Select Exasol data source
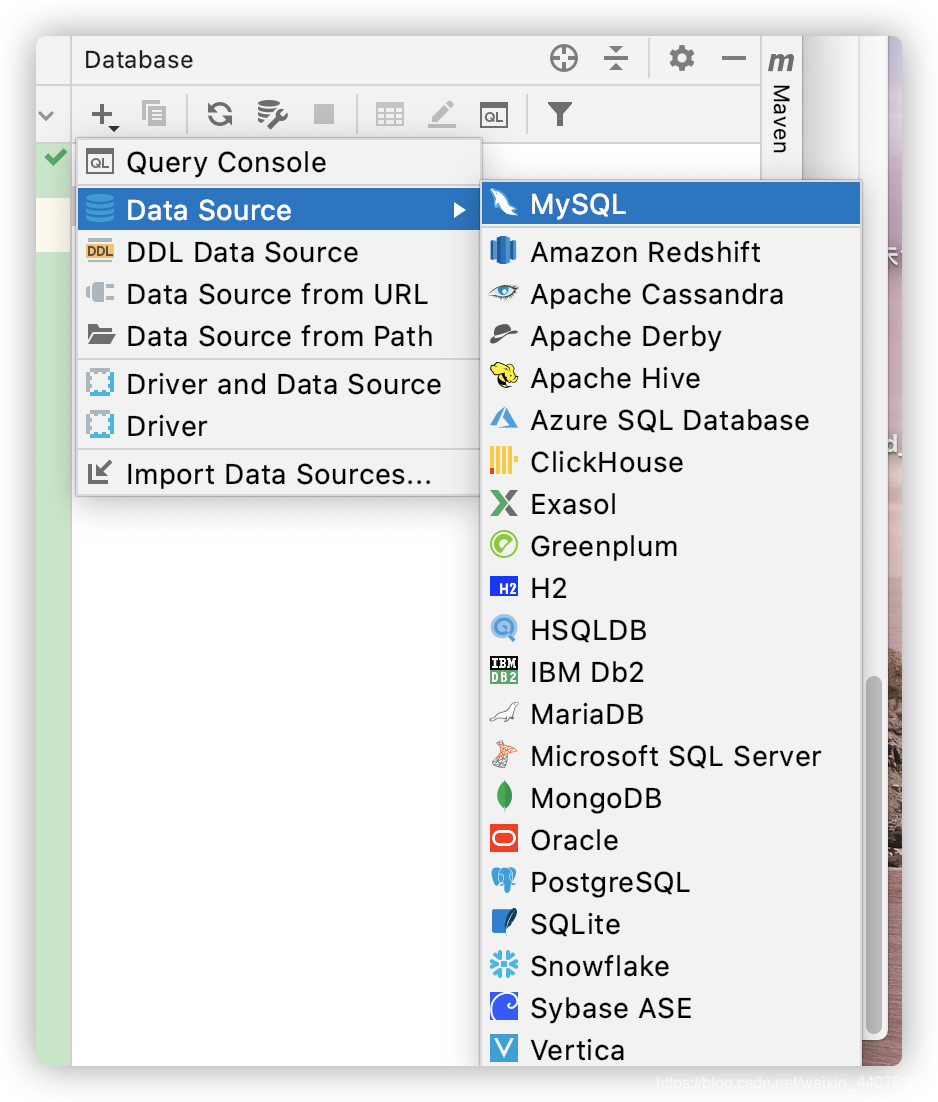The width and height of the screenshot is (938, 1102). [x=671, y=504]
